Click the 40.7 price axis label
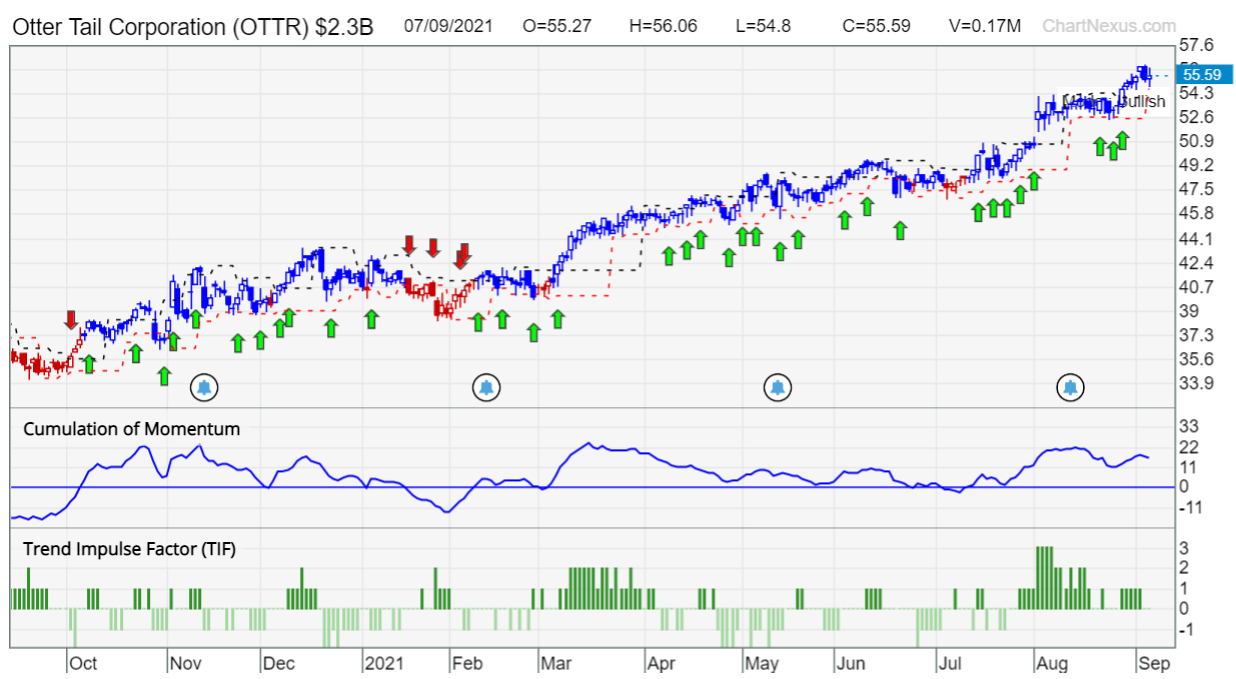The width and height of the screenshot is (1236, 679). pyautogui.click(x=1197, y=286)
